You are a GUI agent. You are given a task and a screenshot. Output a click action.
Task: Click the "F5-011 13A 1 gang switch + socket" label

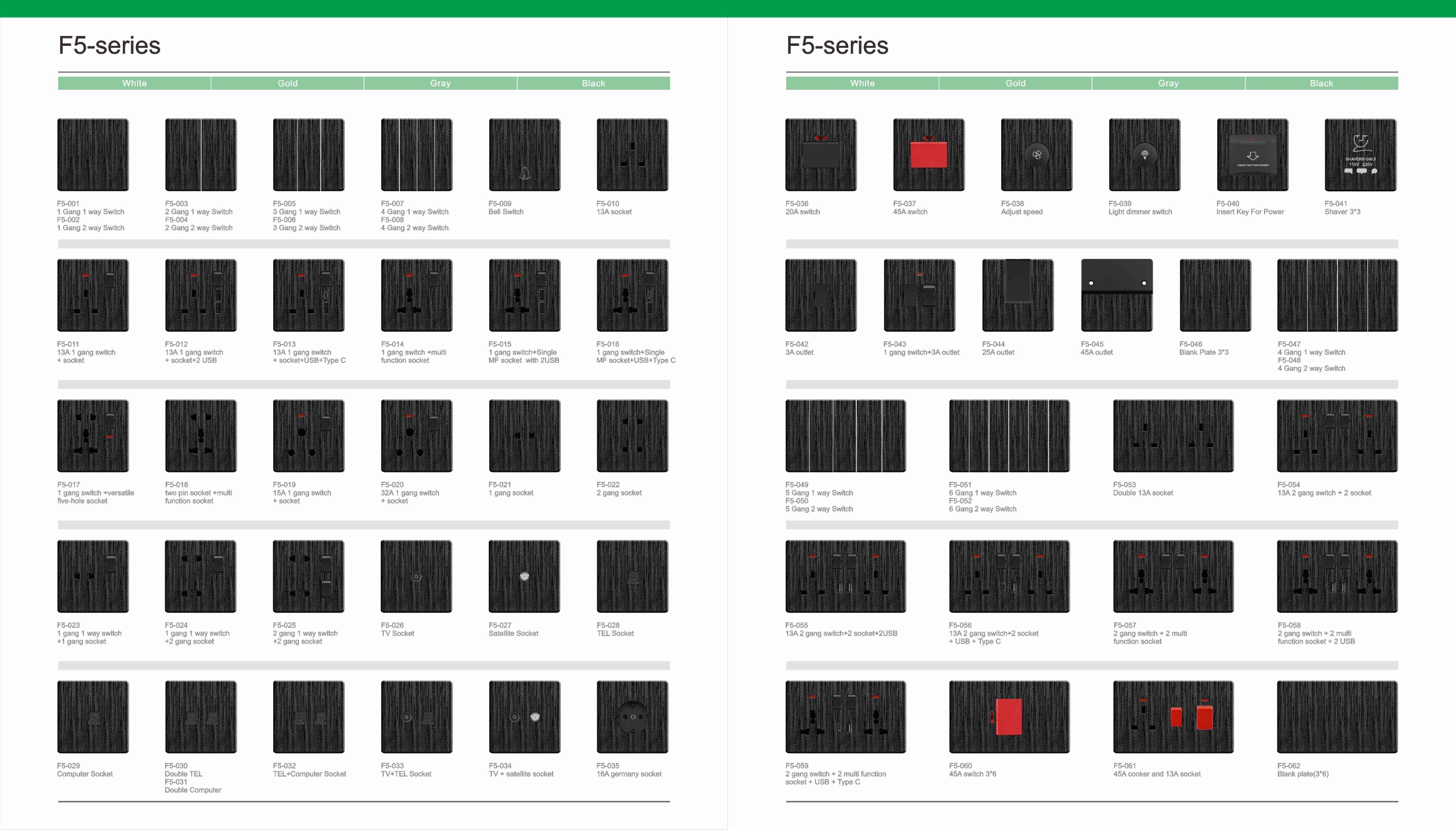tap(86, 352)
